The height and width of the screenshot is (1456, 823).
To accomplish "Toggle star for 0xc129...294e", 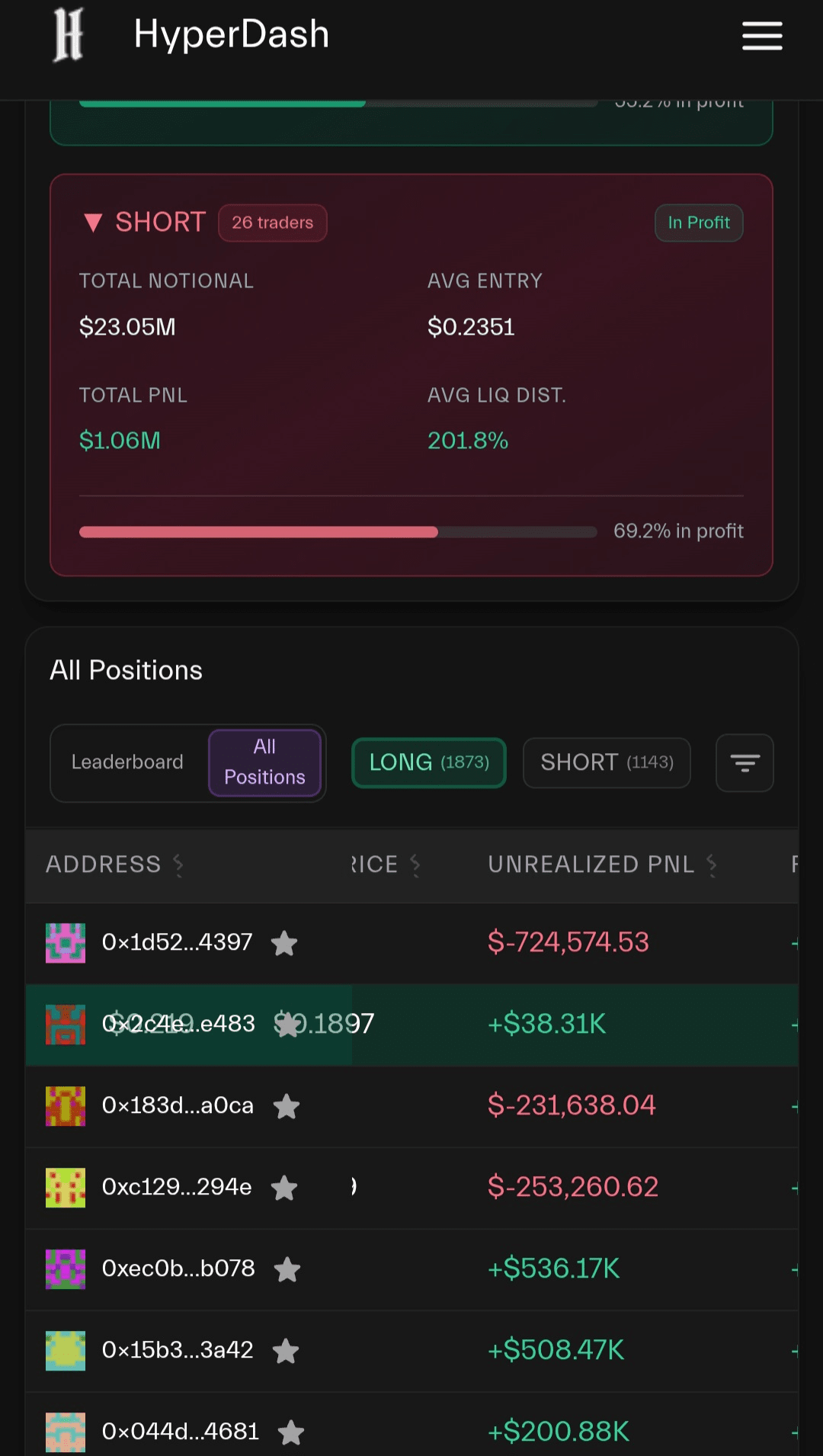I will click(284, 1188).
